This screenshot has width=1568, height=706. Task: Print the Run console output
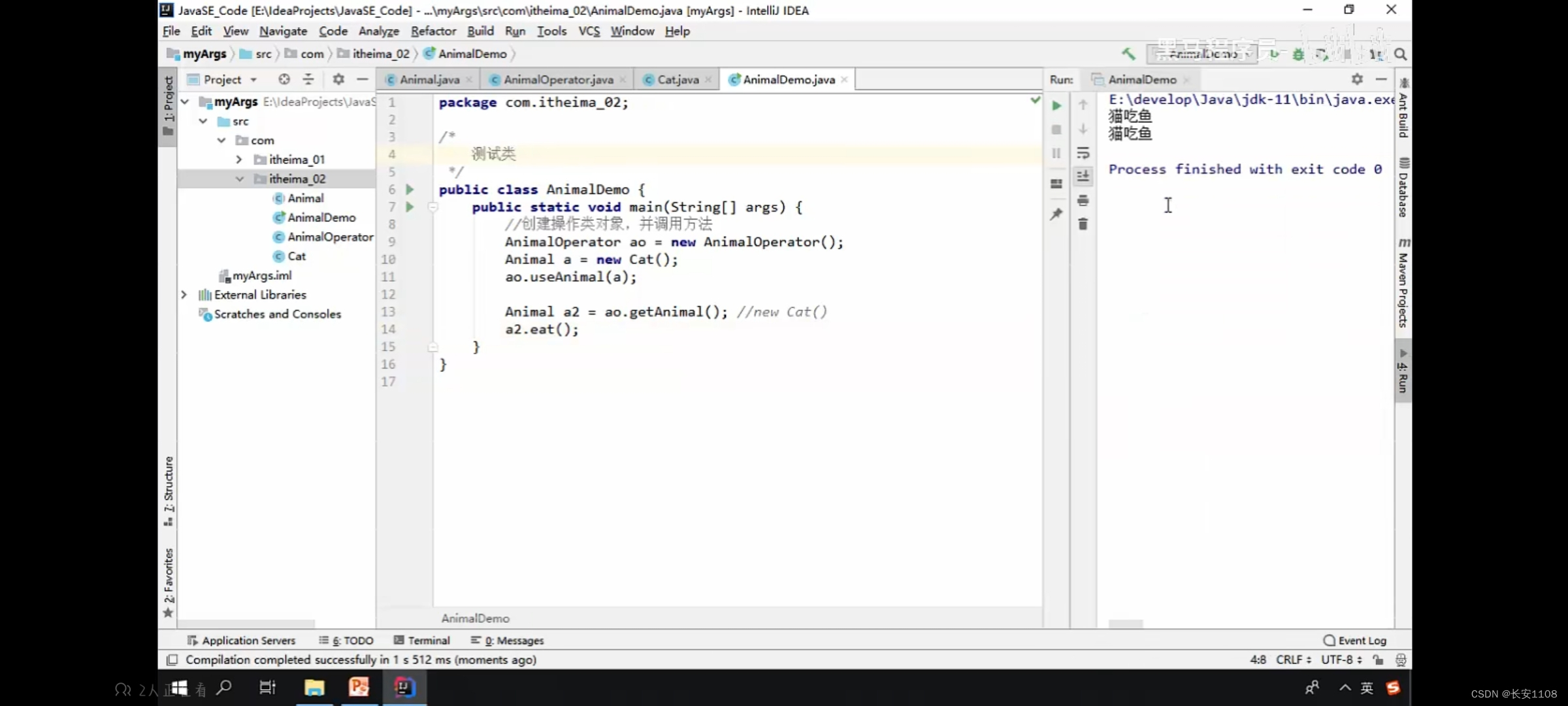[1083, 200]
